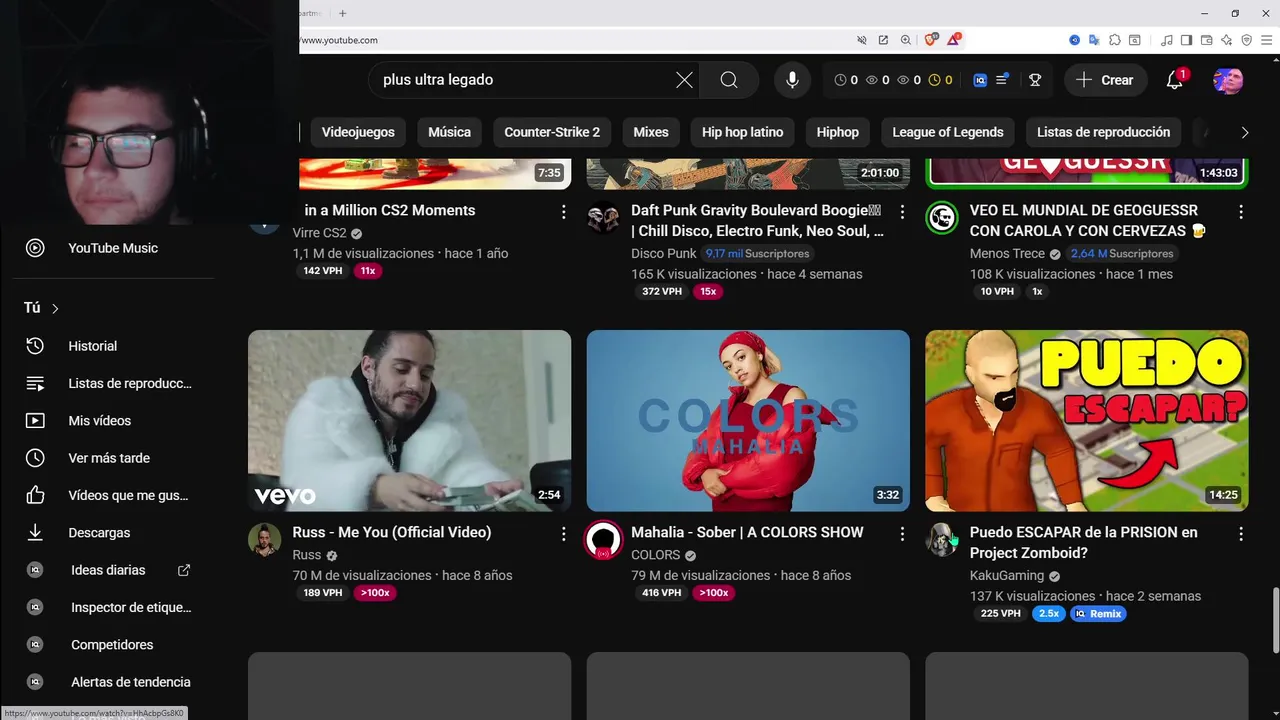Activate voice search microphone

click(792, 80)
